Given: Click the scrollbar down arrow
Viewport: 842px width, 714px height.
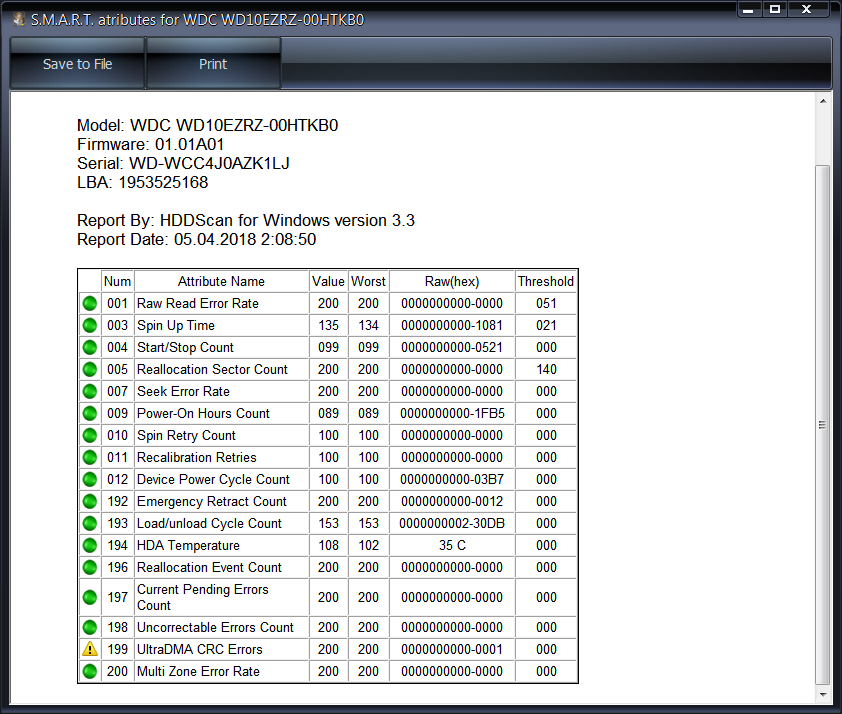Looking at the screenshot, I should point(823,695).
